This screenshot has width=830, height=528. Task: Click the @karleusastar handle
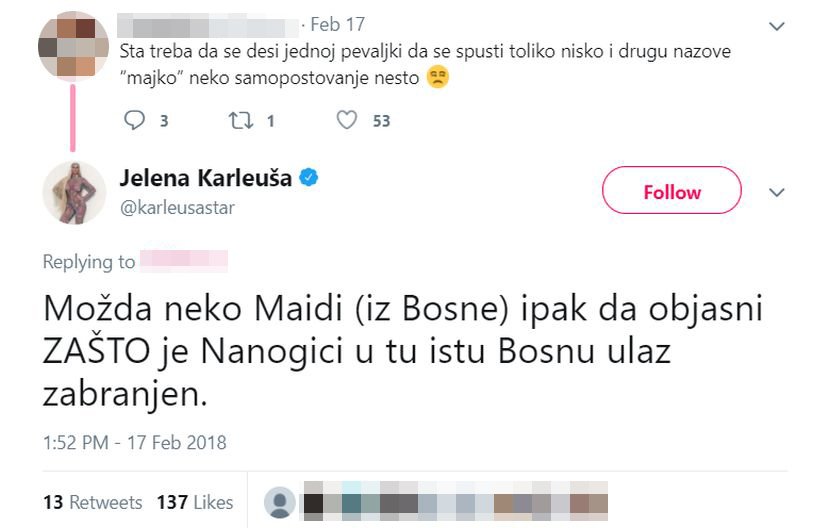coord(177,207)
